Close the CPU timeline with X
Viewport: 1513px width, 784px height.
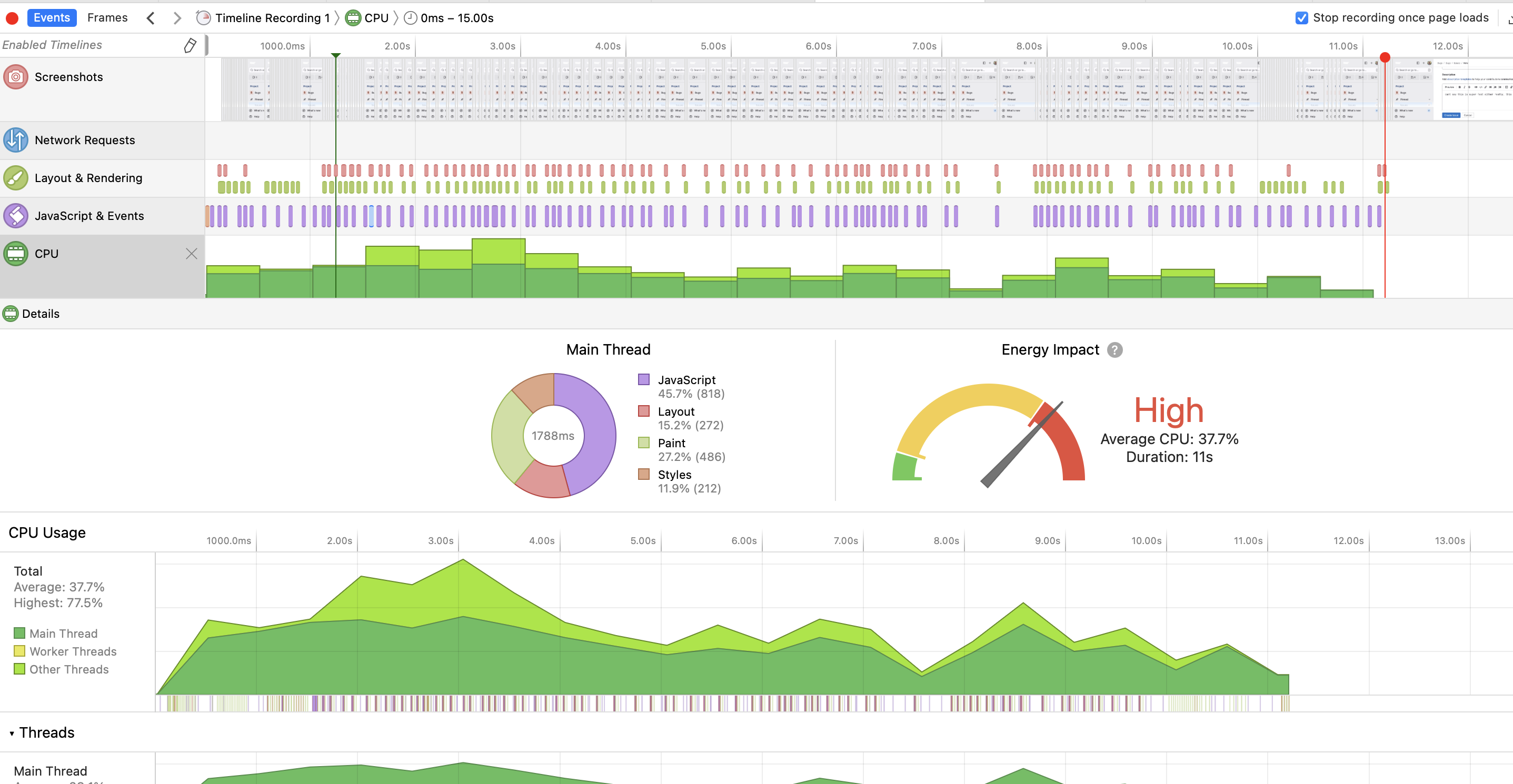[x=192, y=254]
